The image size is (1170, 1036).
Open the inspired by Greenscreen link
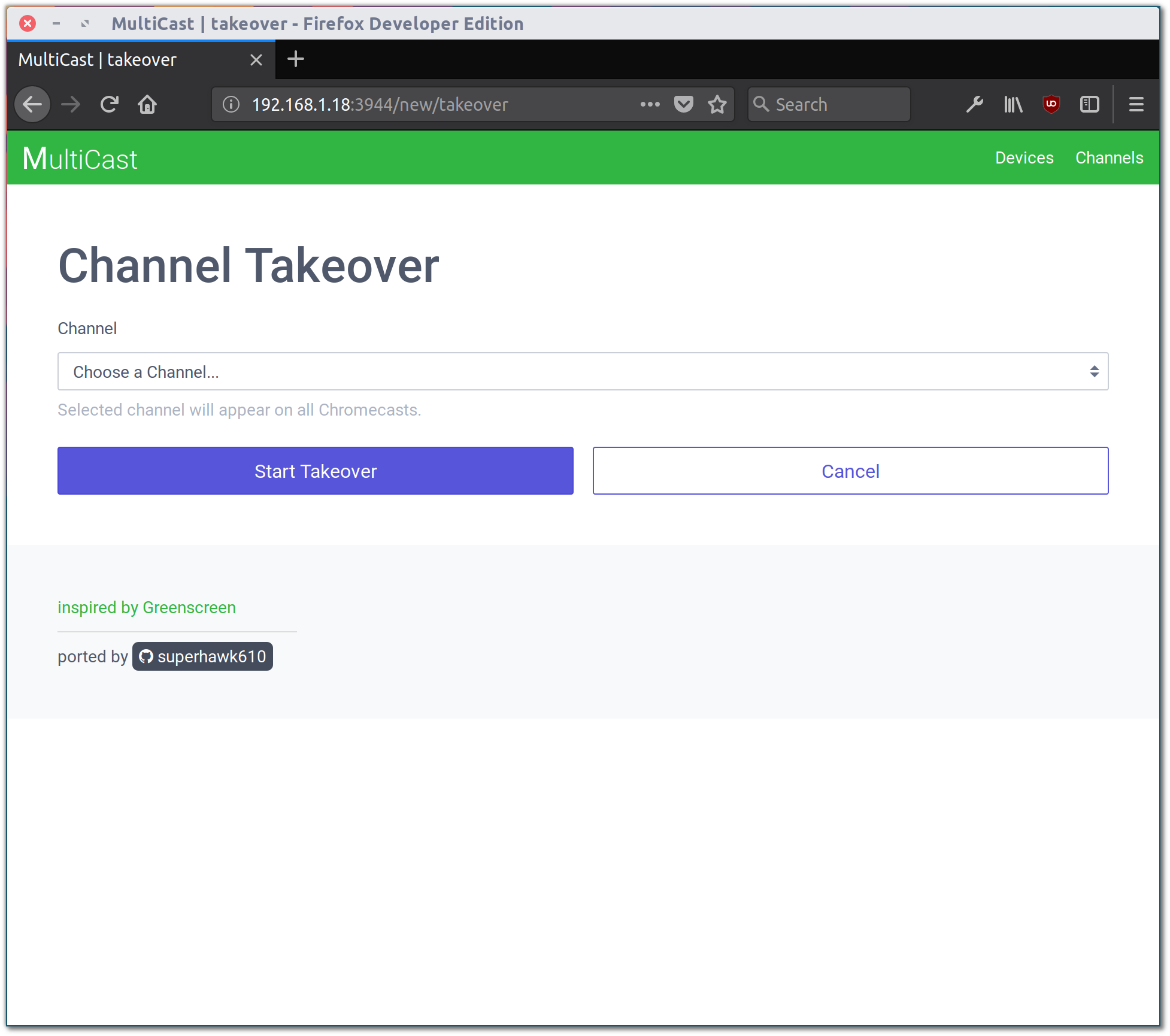pyautogui.click(x=147, y=607)
